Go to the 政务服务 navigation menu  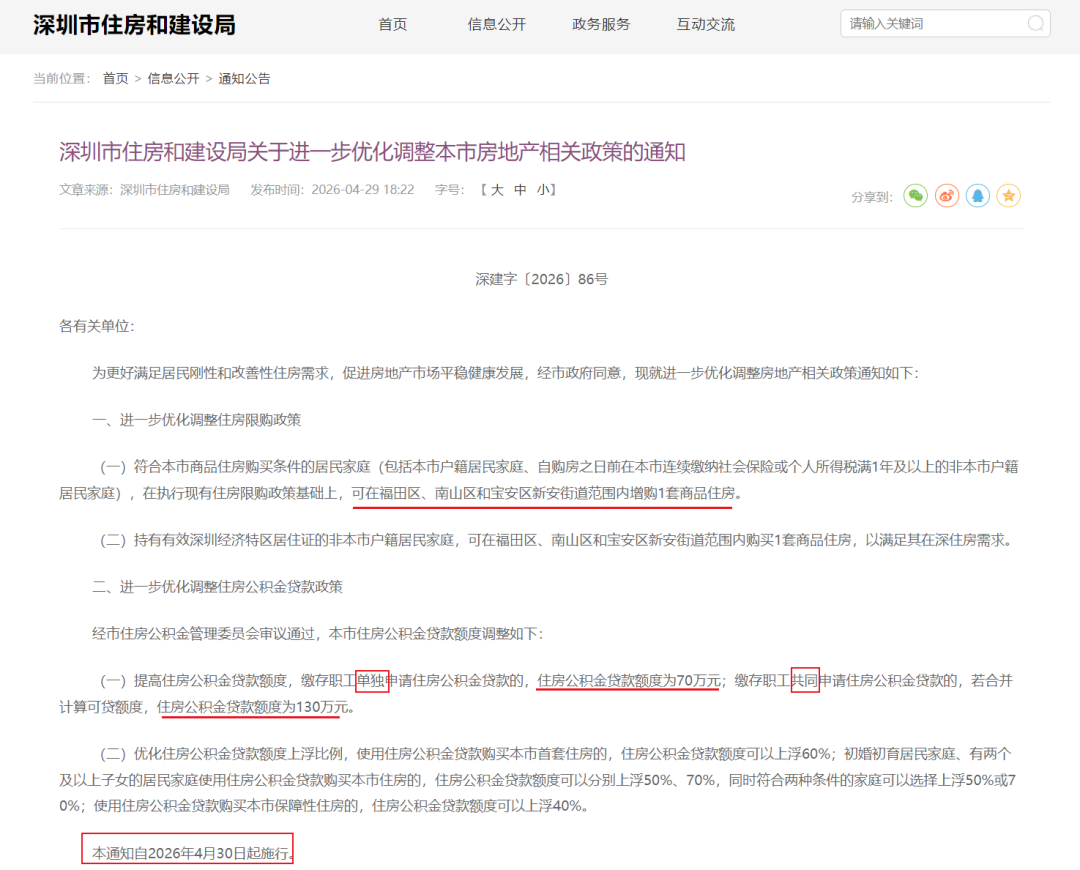click(x=601, y=25)
